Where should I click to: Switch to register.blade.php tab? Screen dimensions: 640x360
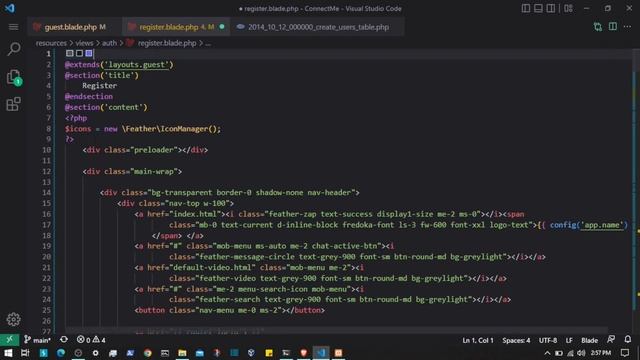(x=176, y=27)
